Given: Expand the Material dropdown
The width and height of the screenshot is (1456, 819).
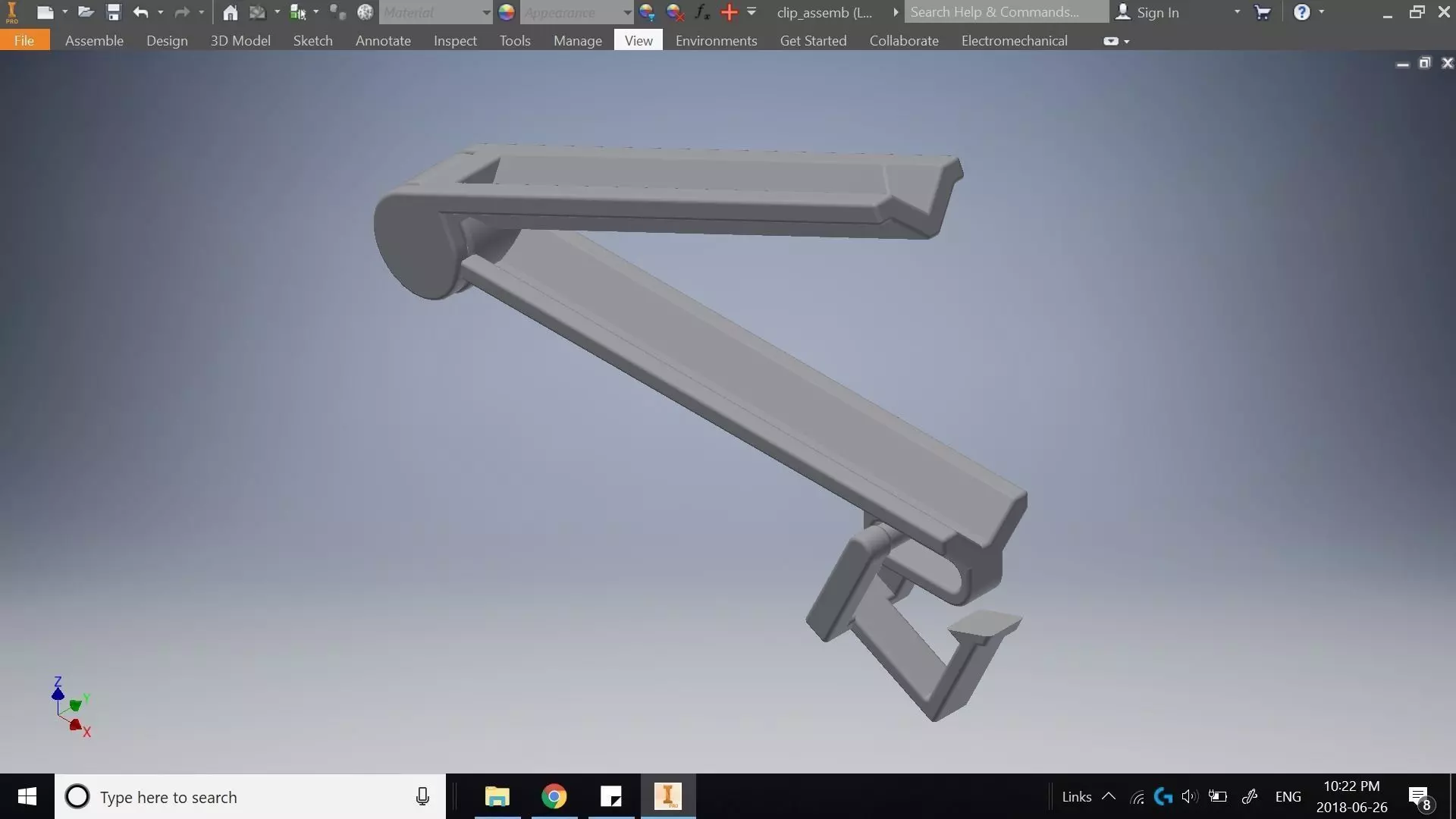Looking at the screenshot, I should coord(486,12).
